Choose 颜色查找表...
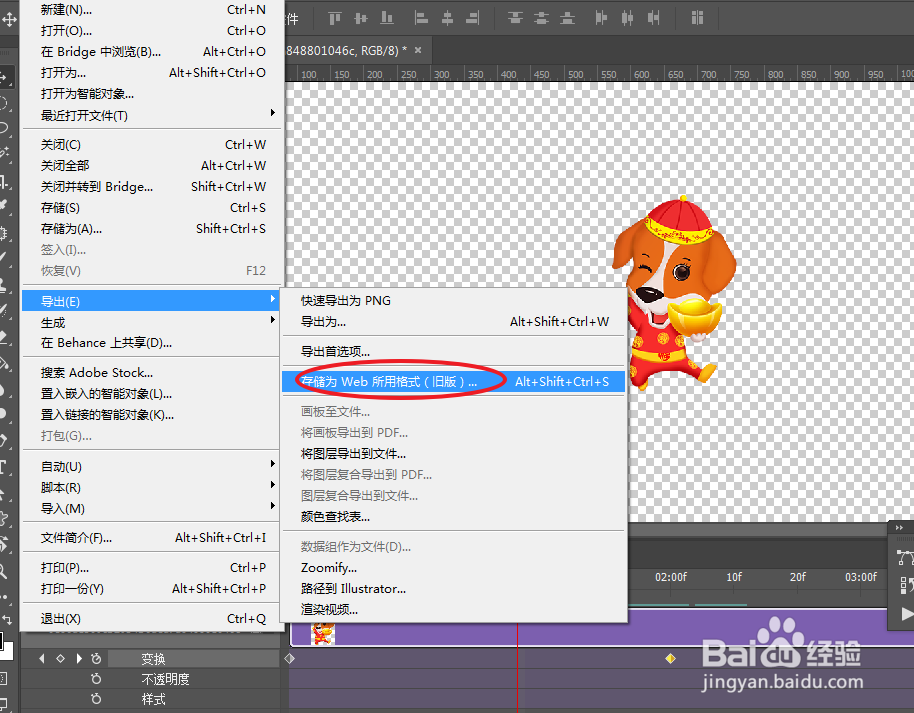The width and height of the screenshot is (914, 713). click(x=454, y=517)
